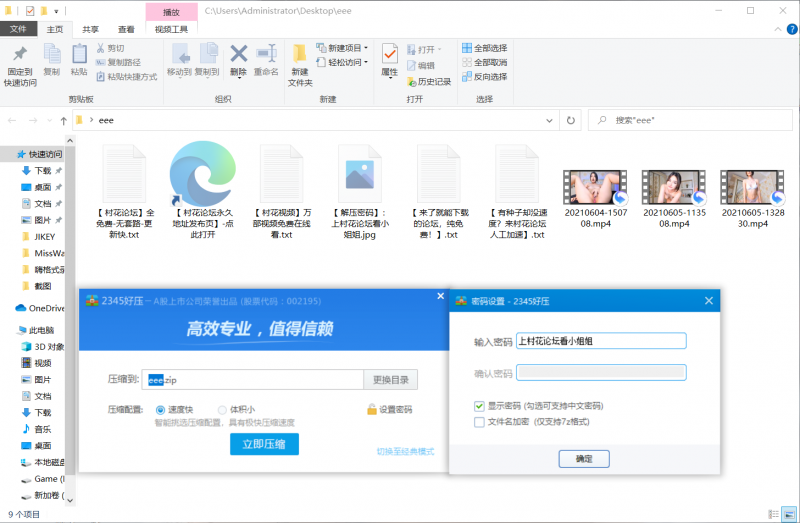Image resolution: width=800 pixels, height=523 pixels.
Task: Click the 切换至经典模式 link
Action: coord(405,452)
